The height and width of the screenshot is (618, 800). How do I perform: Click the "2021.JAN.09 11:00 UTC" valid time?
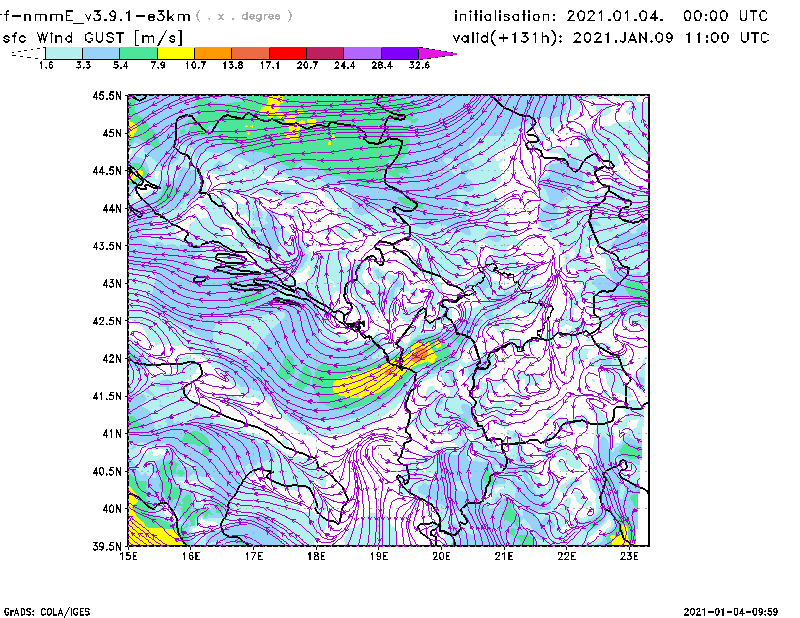pos(671,38)
